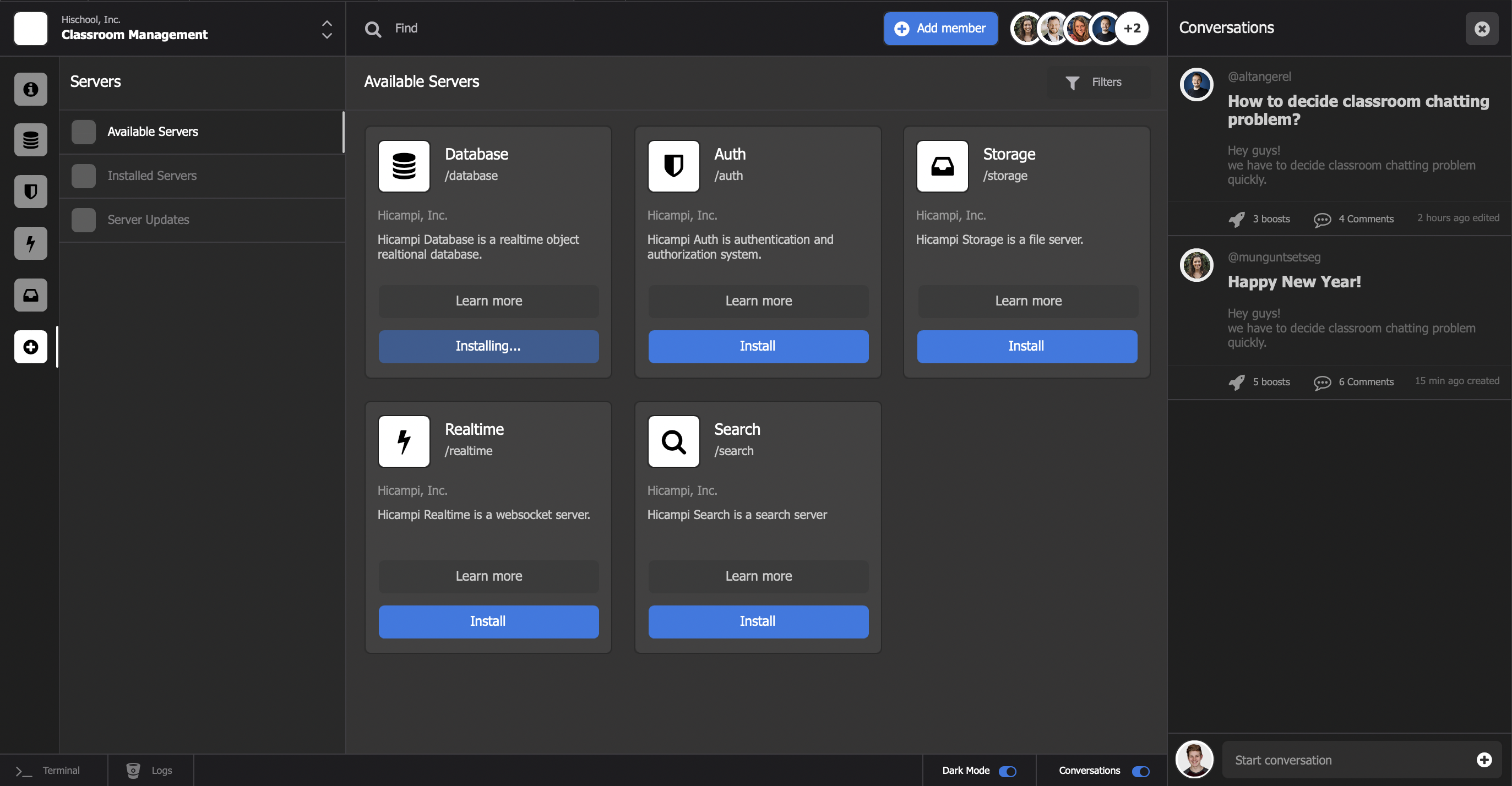
Task: Open the Installed Servers menu item
Action: [152, 176]
